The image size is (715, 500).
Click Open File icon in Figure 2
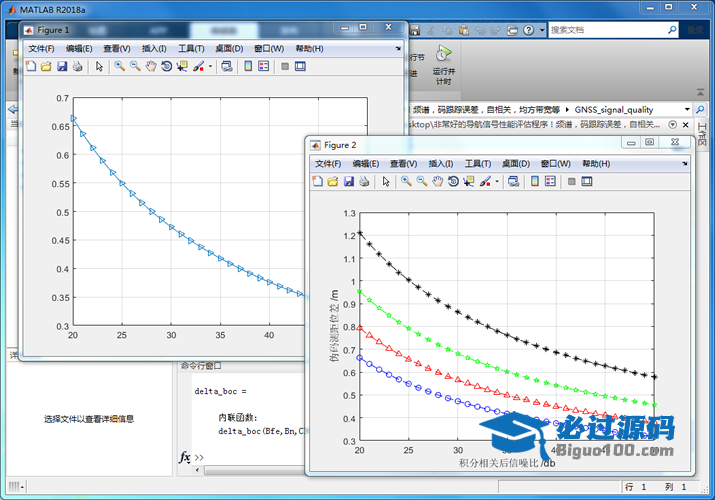(333, 182)
